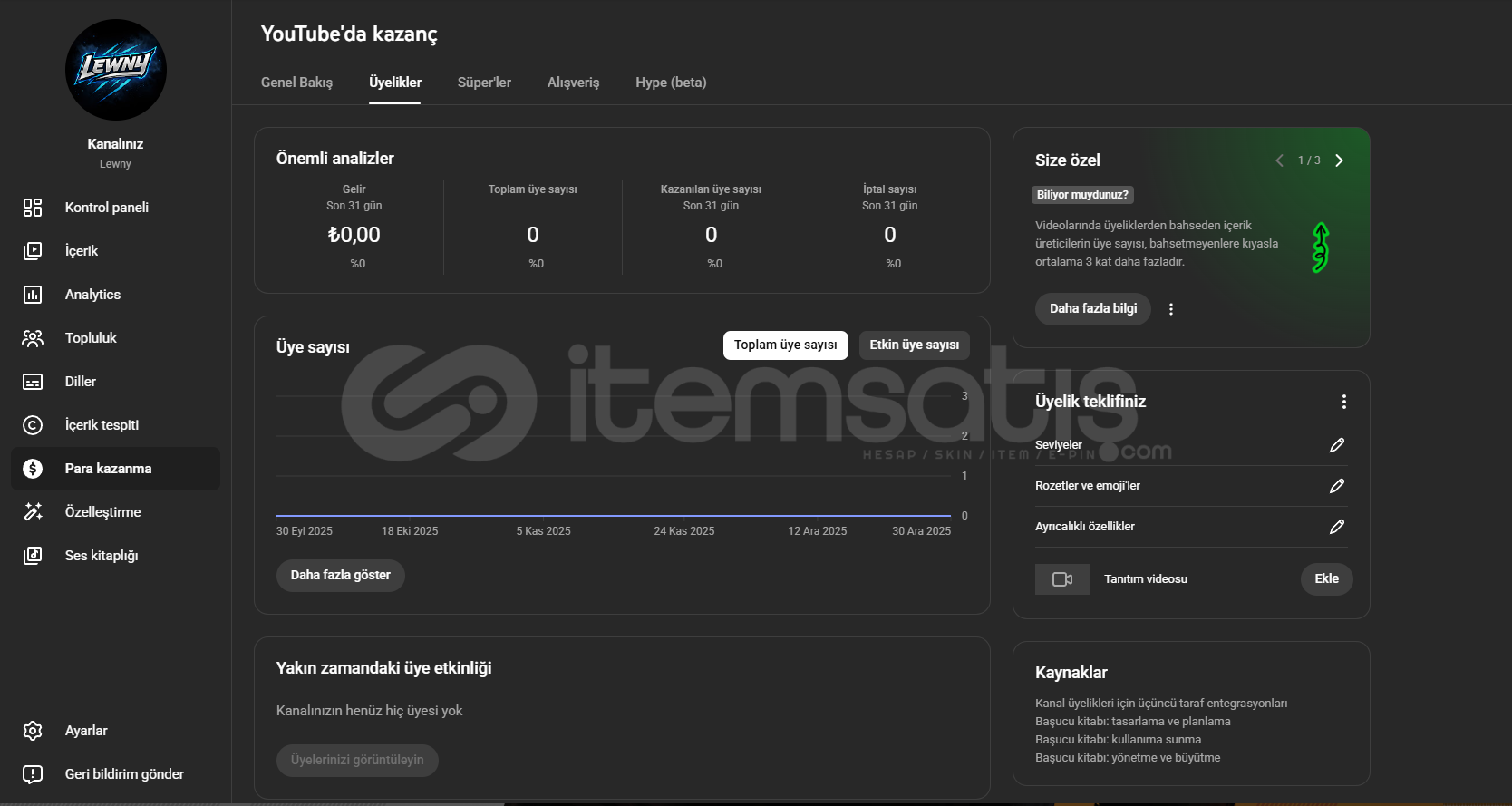Open Özelleştirme magic wand icon
1512x806 pixels.
click(x=33, y=512)
